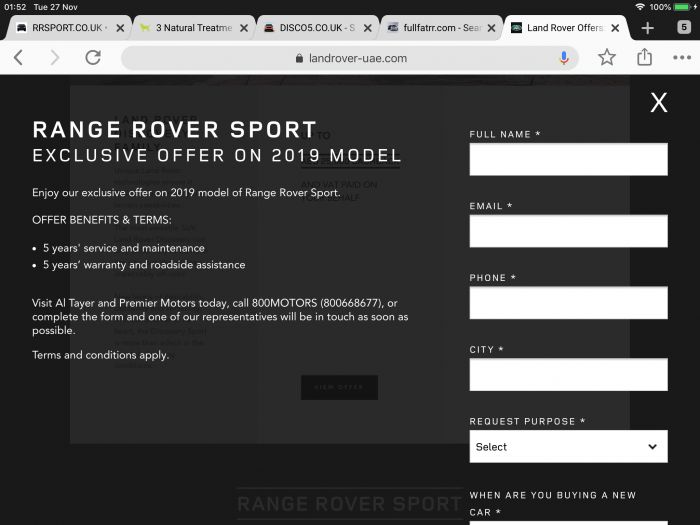Tap the 01:52 clock in status bar
This screenshot has width=700, height=525.
point(15,7)
